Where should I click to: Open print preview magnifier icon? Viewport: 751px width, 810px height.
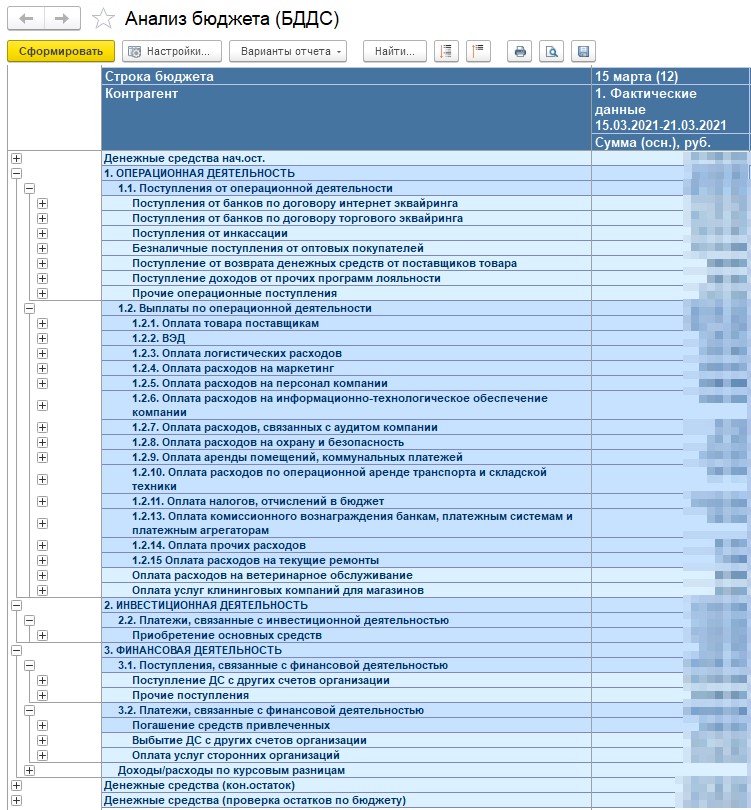coord(551,51)
